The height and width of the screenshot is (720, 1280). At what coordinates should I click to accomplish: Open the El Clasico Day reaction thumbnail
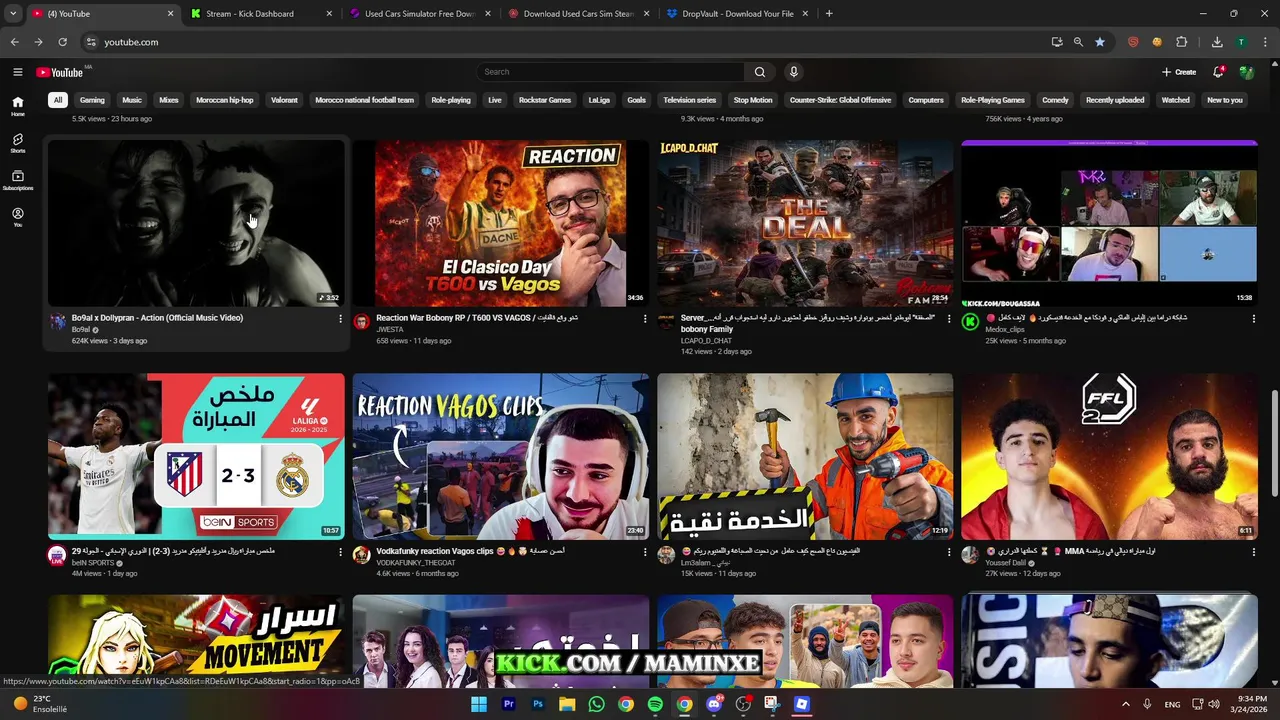(500, 223)
